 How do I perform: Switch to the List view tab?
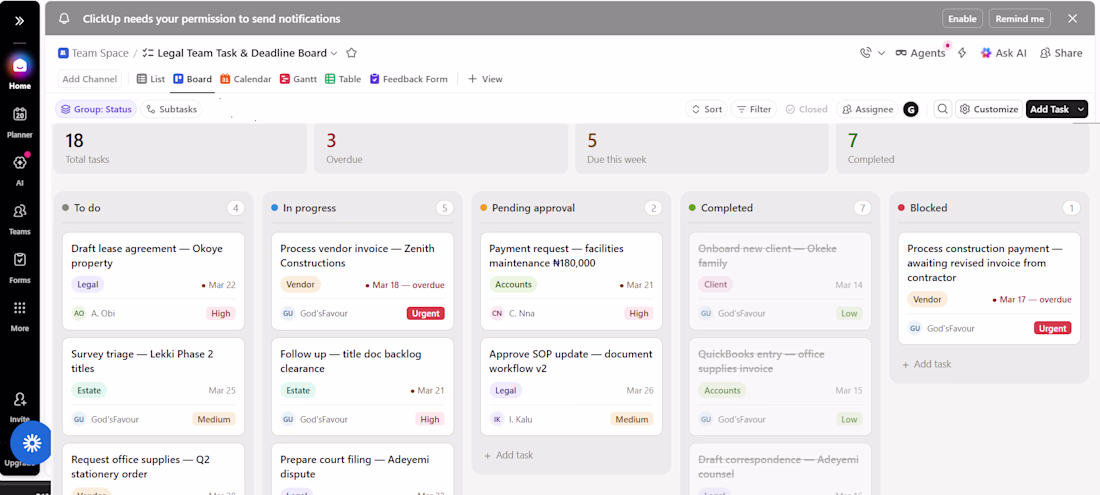[x=150, y=79]
